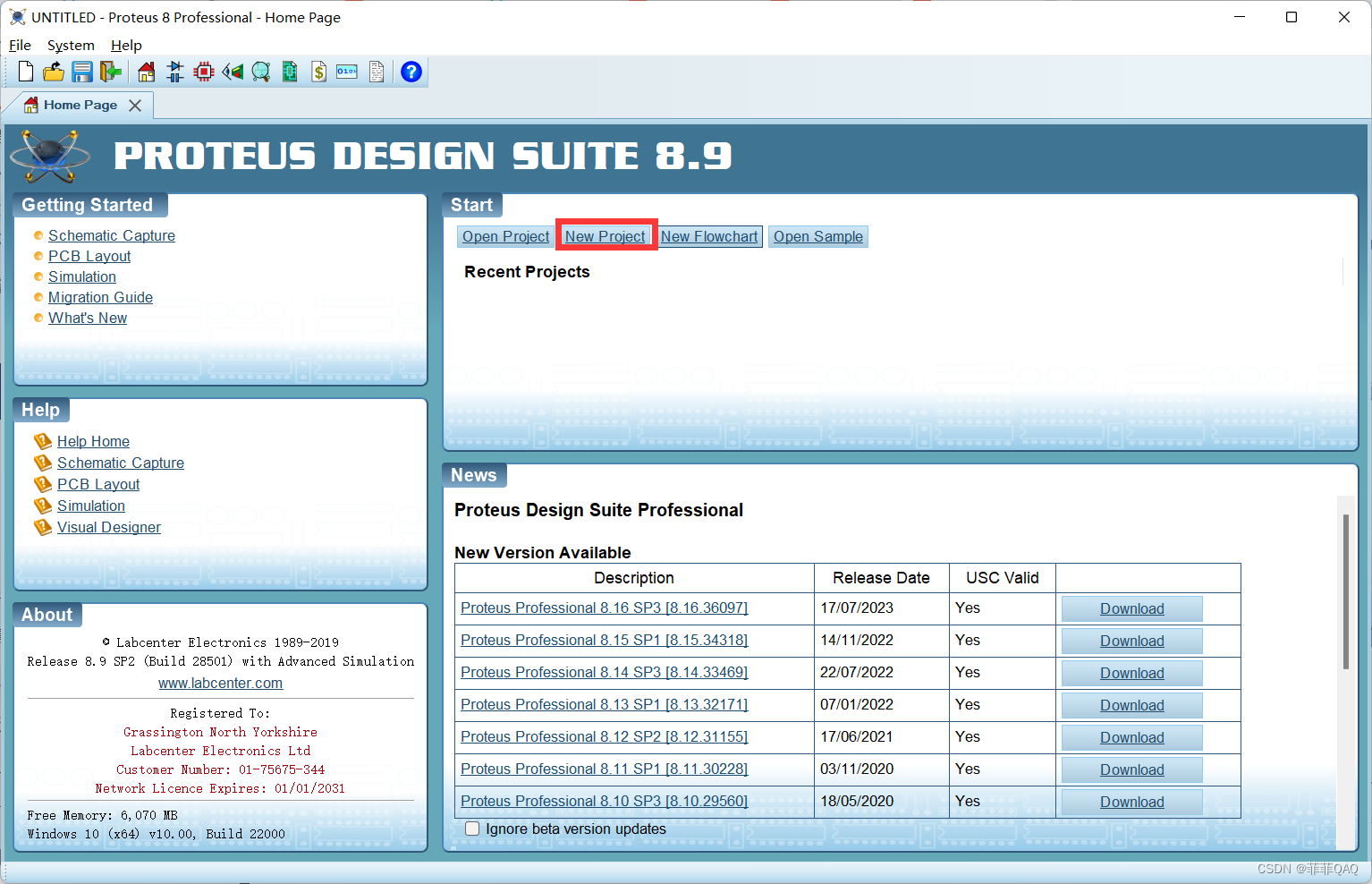
Task: Open Bill of Materials dollar icon
Action: click(x=318, y=72)
